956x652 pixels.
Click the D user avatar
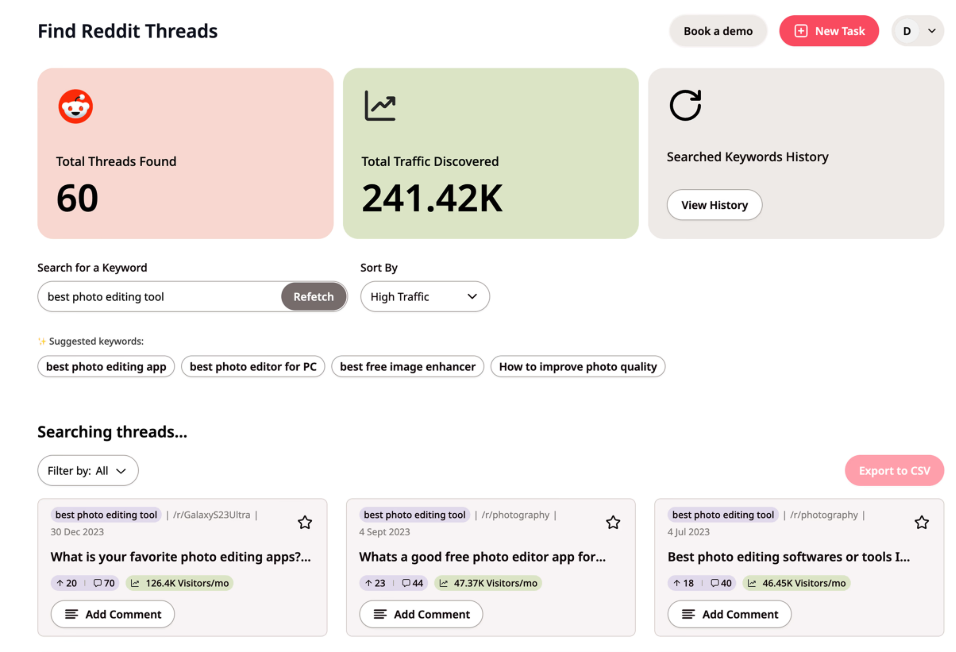(907, 31)
